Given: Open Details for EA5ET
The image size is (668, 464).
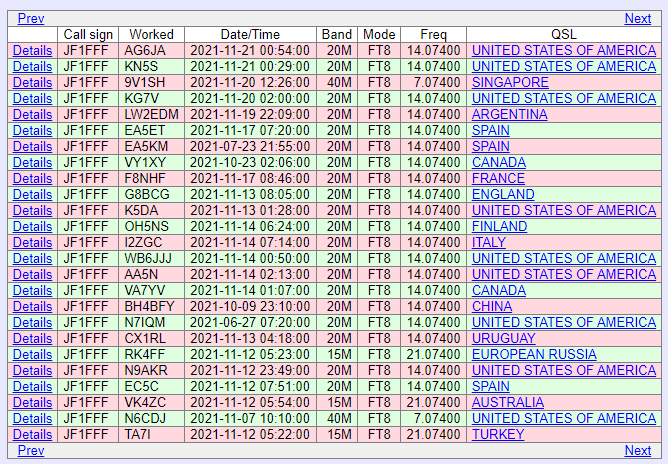Looking at the screenshot, I should pyautogui.click(x=32, y=130).
